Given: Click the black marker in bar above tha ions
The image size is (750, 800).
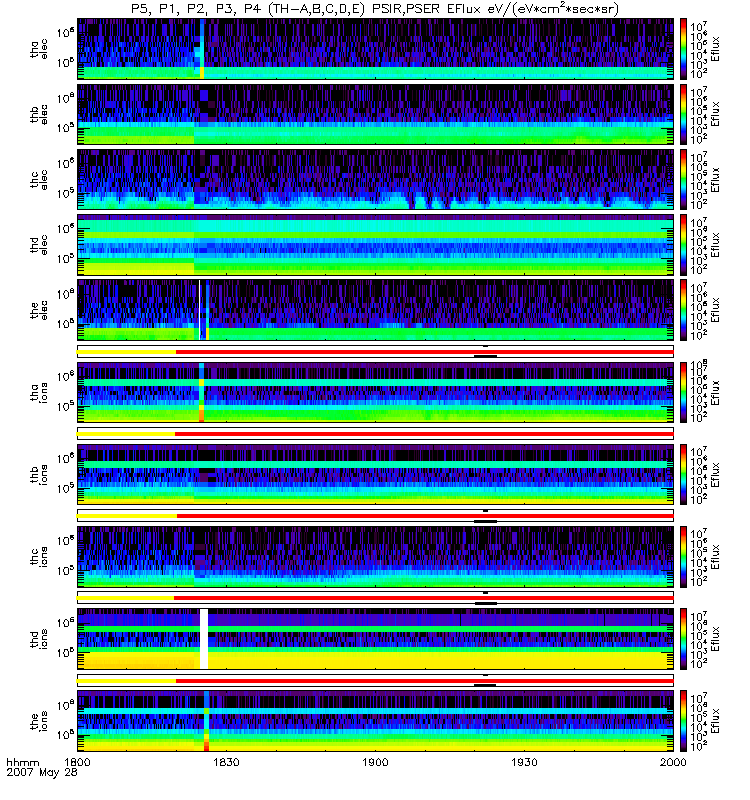Looking at the screenshot, I should tap(485, 355).
